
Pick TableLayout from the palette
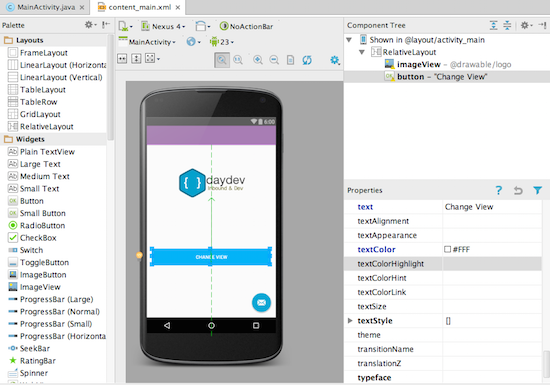pos(37,90)
